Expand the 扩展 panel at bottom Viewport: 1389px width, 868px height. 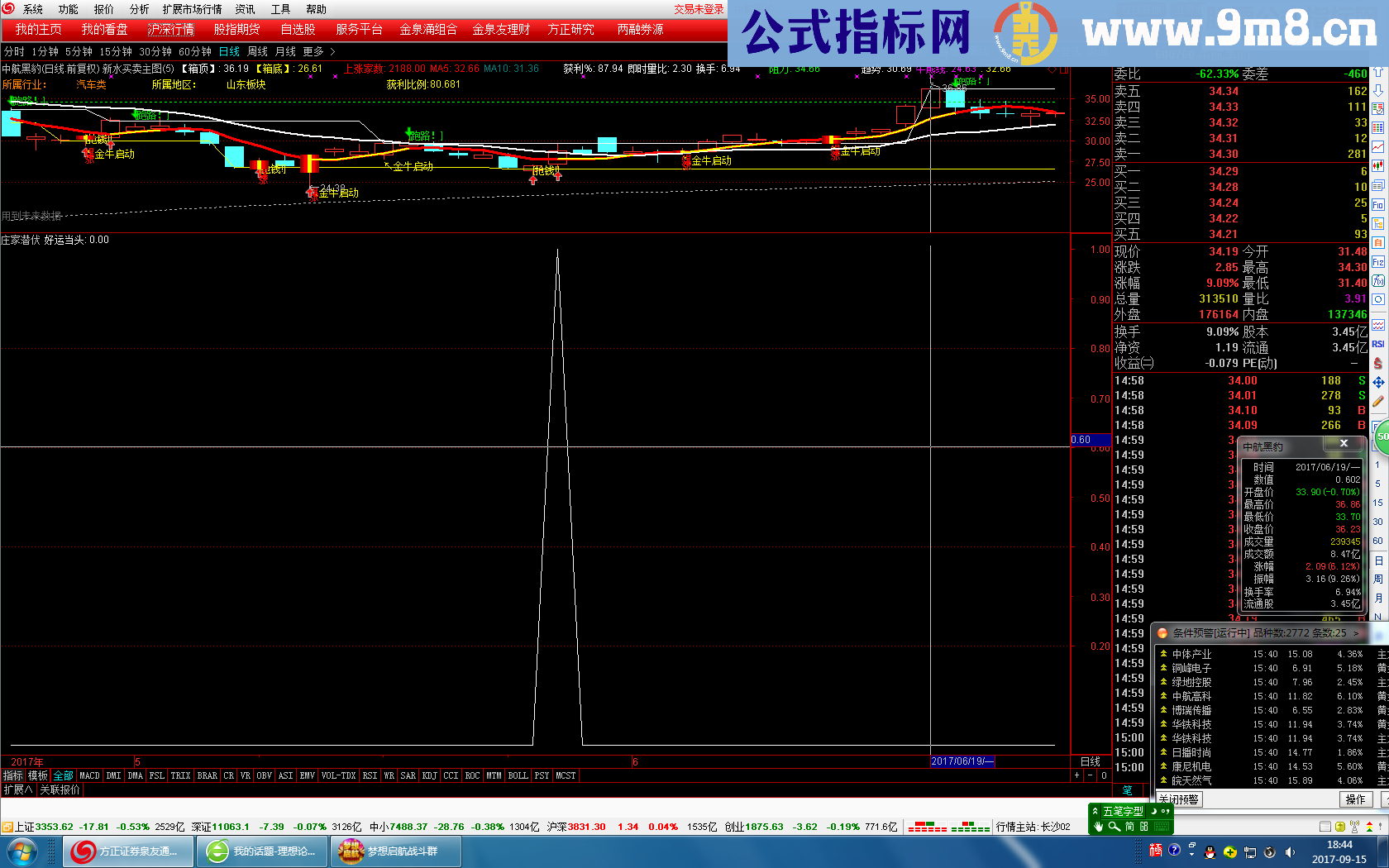coord(17,789)
